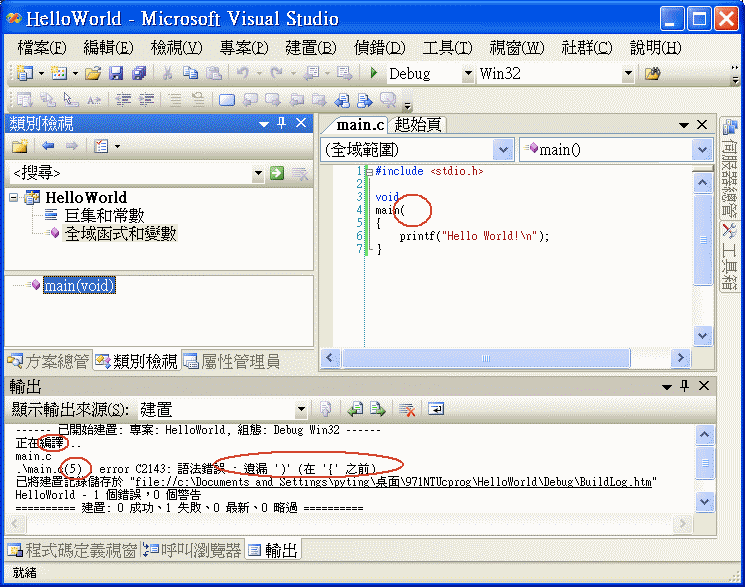This screenshot has height=587, width=745.
Task: Open the 工具(T) menu
Action: 448,48
